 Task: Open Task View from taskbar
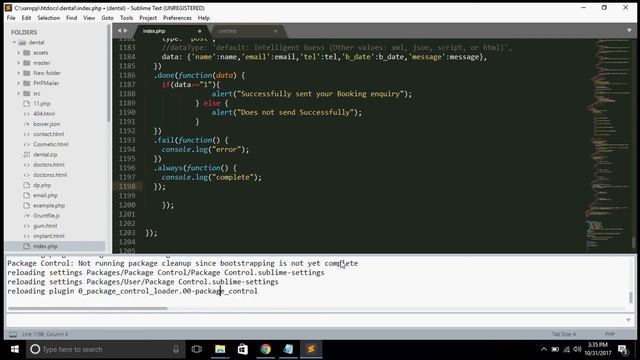point(197,349)
